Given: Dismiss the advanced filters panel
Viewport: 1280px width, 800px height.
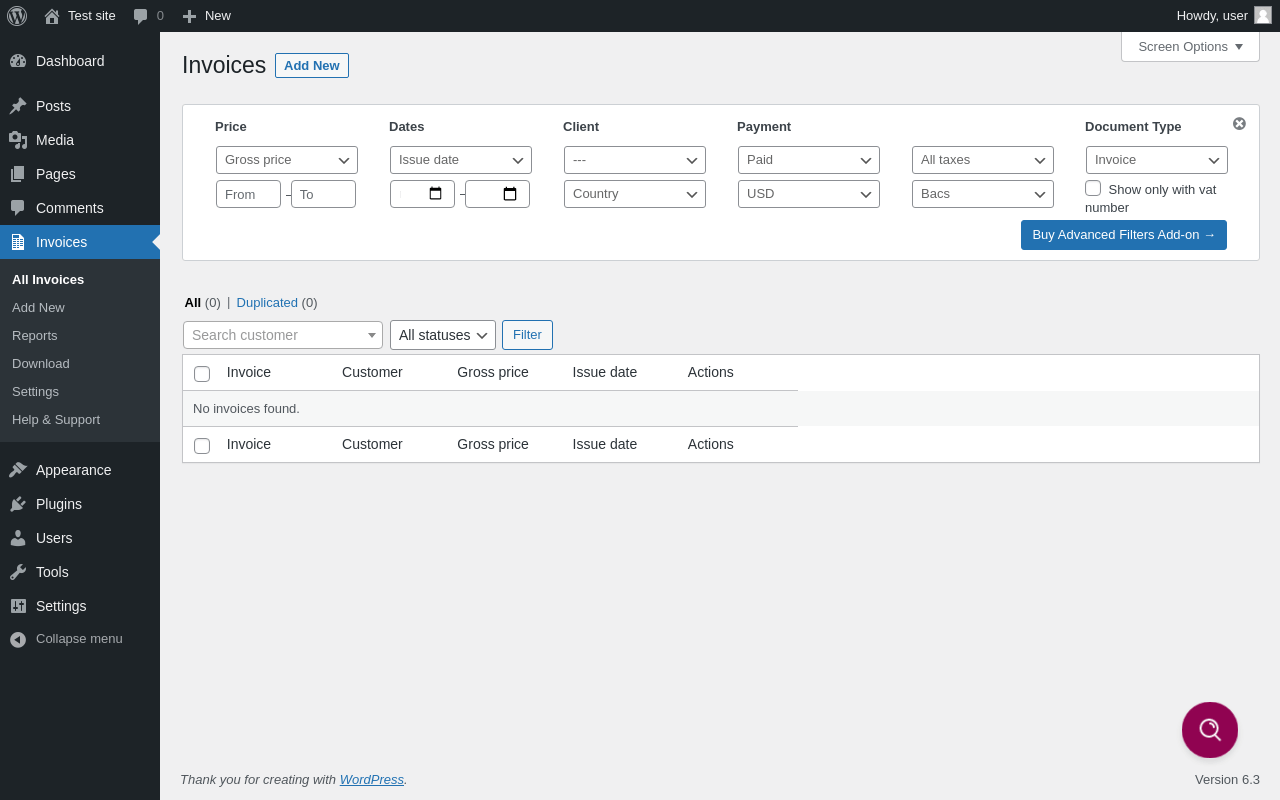Looking at the screenshot, I should [x=1239, y=124].
